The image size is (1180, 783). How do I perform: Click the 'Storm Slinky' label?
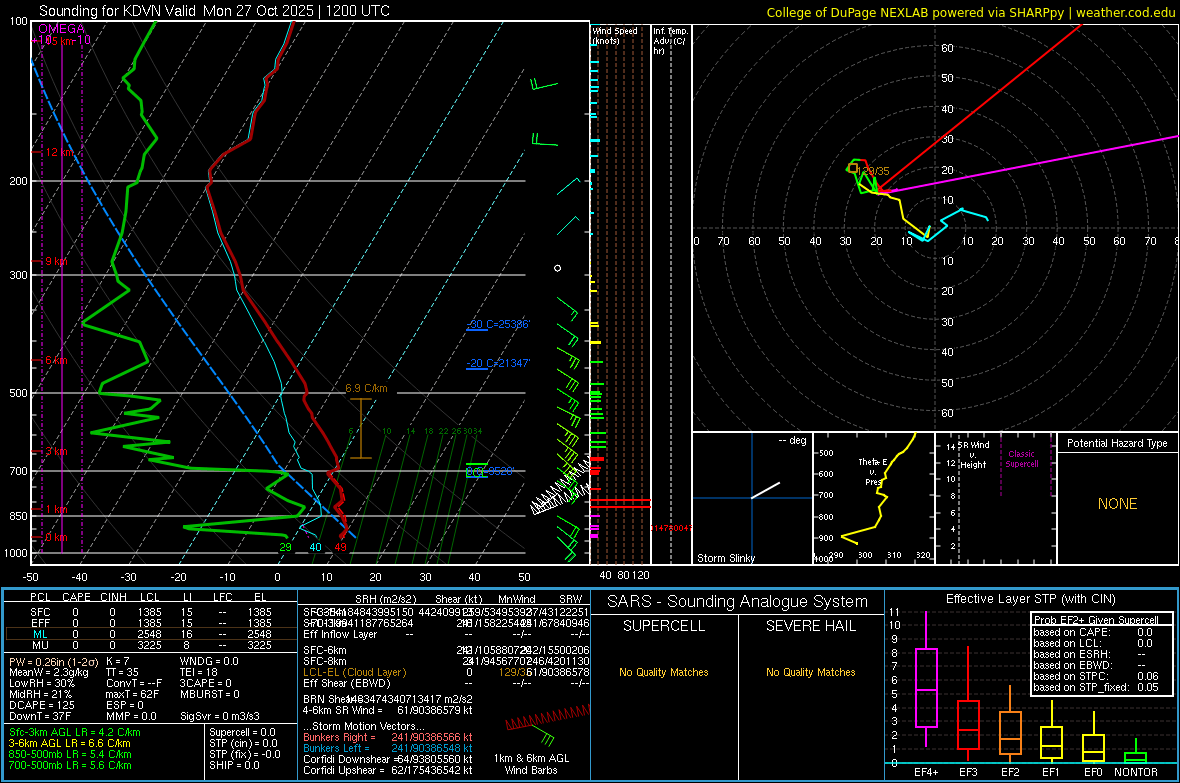click(x=725, y=558)
